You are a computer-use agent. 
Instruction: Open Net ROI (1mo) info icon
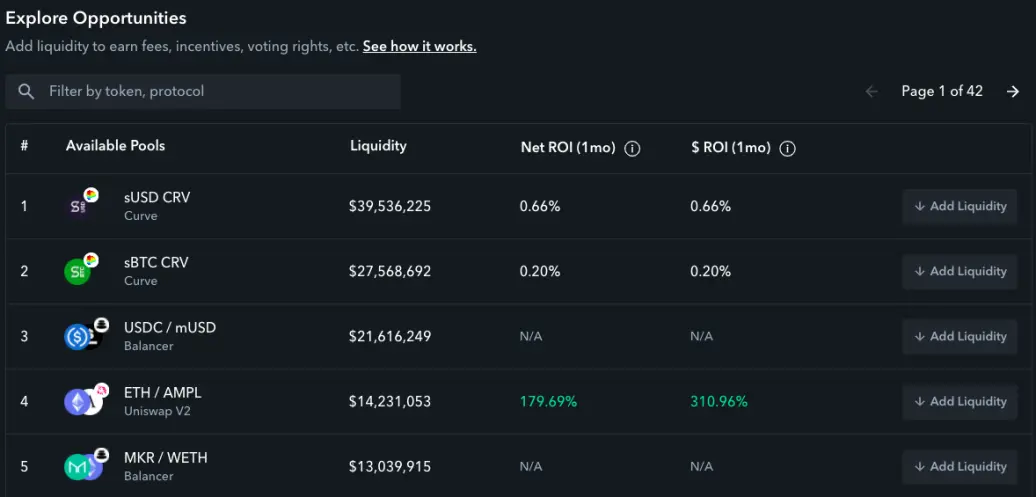click(x=632, y=149)
